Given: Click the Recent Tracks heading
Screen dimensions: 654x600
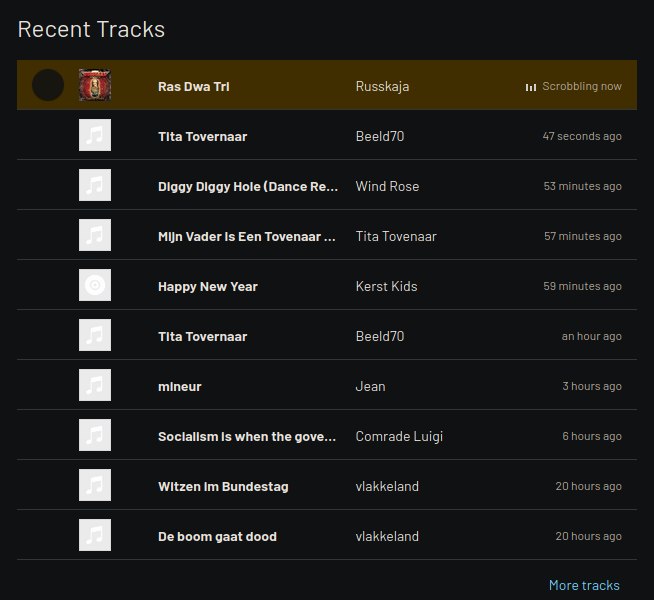Looking at the screenshot, I should [x=91, y=29].
